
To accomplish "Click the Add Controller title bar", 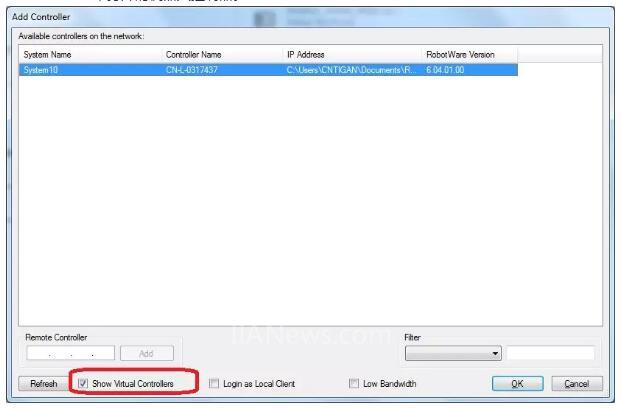I will 310,17.
